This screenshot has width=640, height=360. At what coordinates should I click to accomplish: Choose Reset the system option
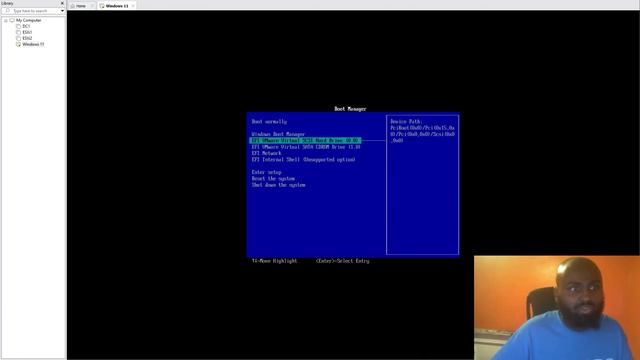coord(273,179)
